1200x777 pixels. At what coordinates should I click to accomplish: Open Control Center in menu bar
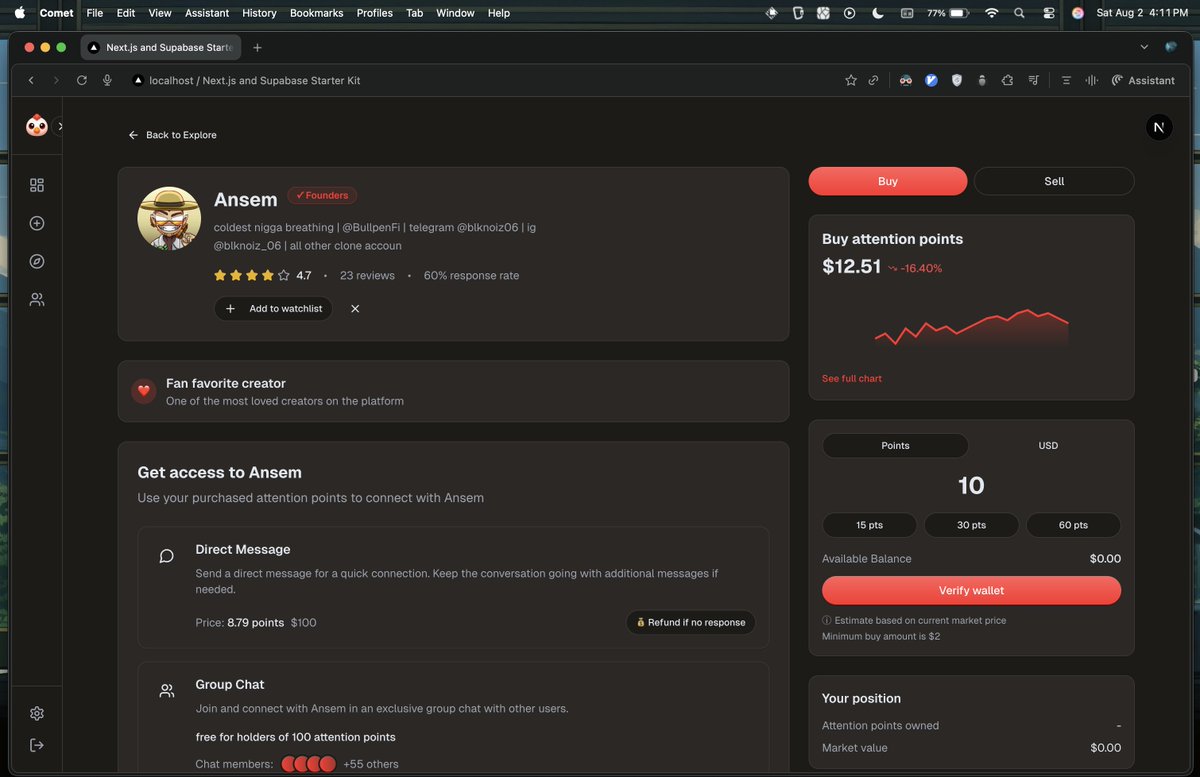pos(1048,13)
